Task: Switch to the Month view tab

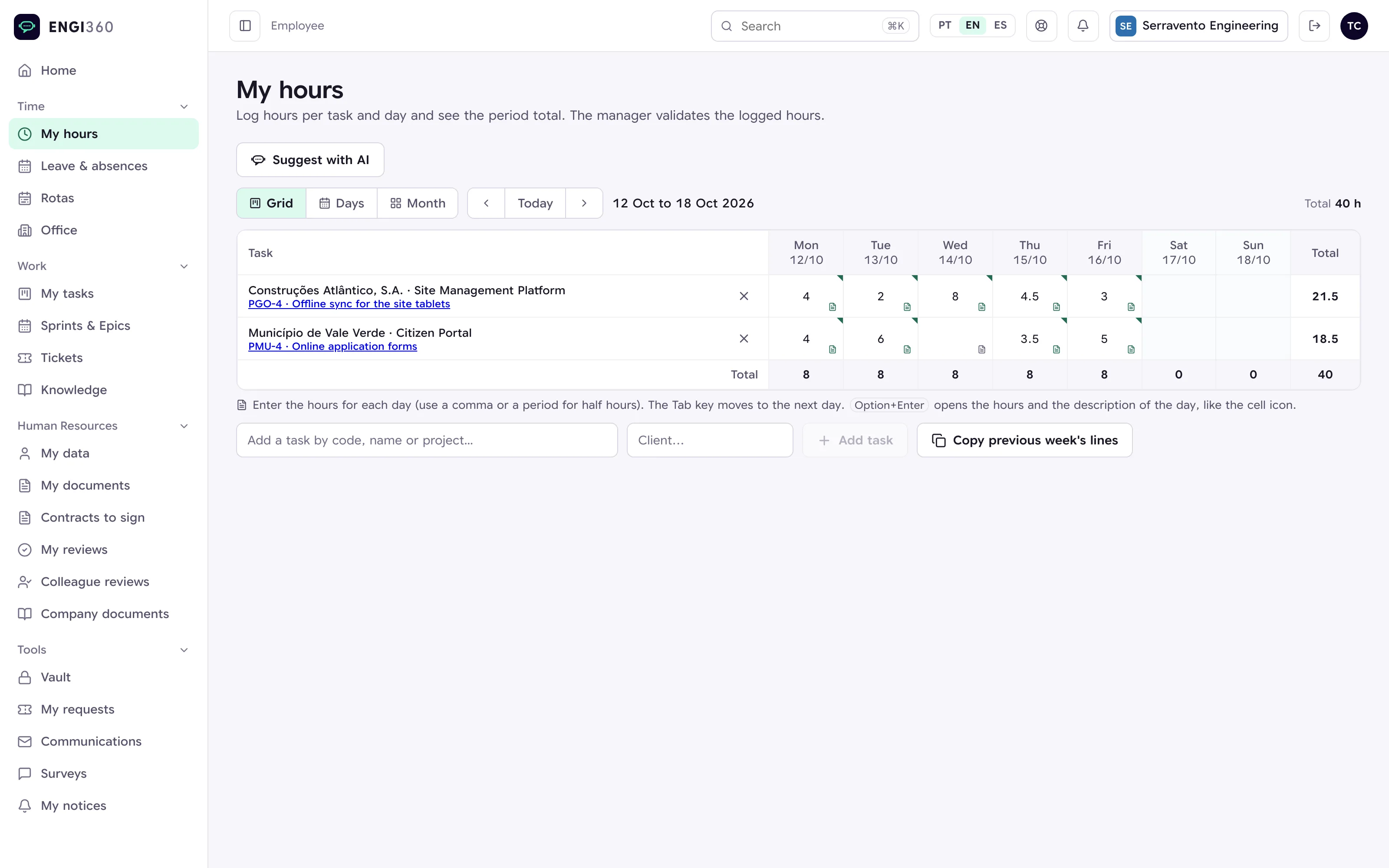Action: tap(417, 203)
